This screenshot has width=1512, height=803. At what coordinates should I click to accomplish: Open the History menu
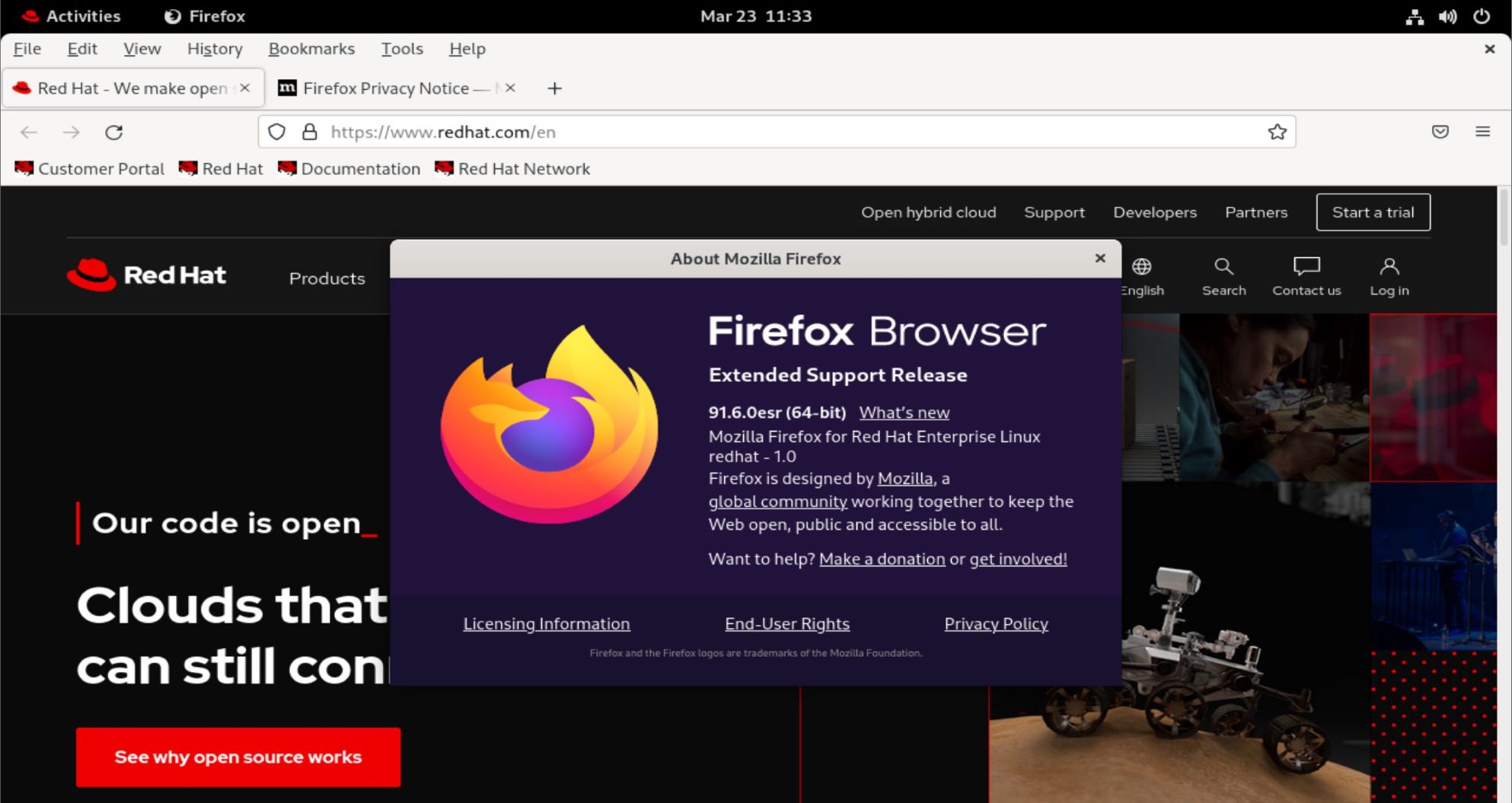215,49
